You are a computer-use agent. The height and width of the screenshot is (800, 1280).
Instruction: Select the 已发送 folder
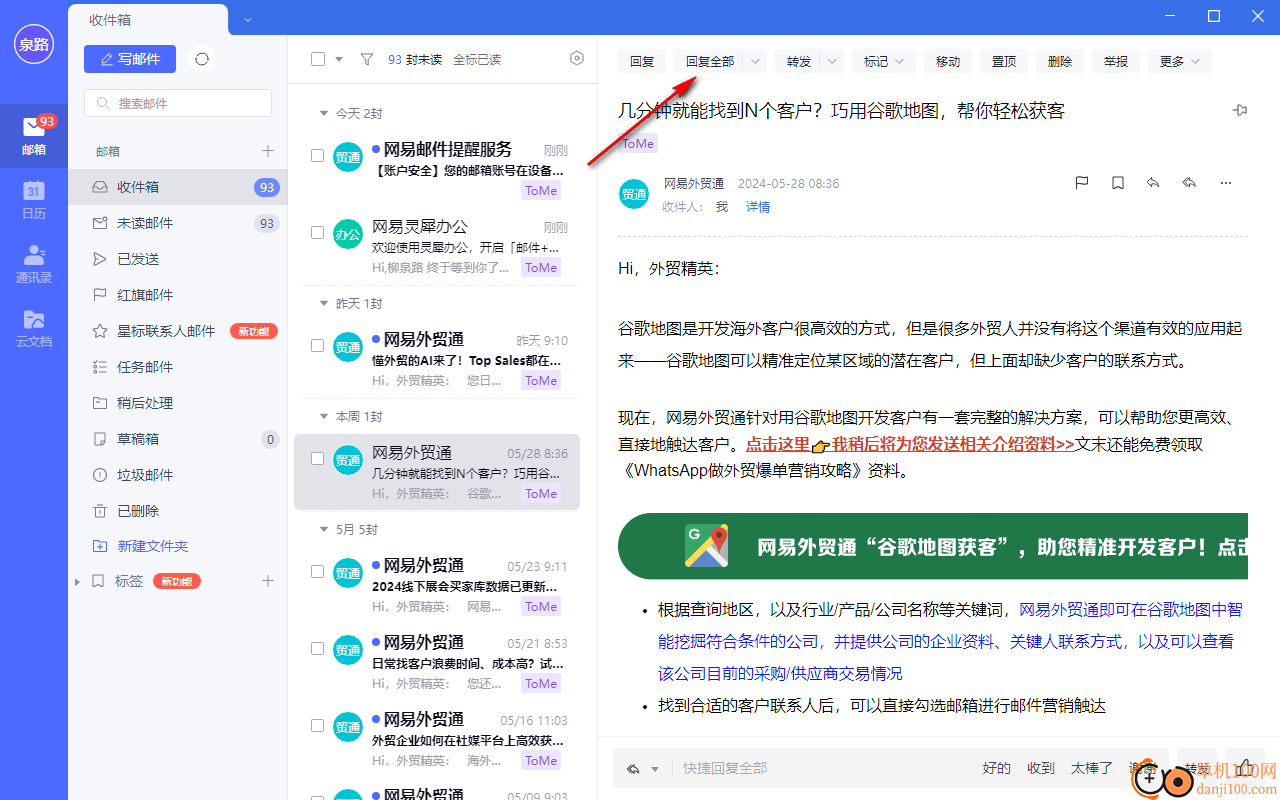(178, 259)
